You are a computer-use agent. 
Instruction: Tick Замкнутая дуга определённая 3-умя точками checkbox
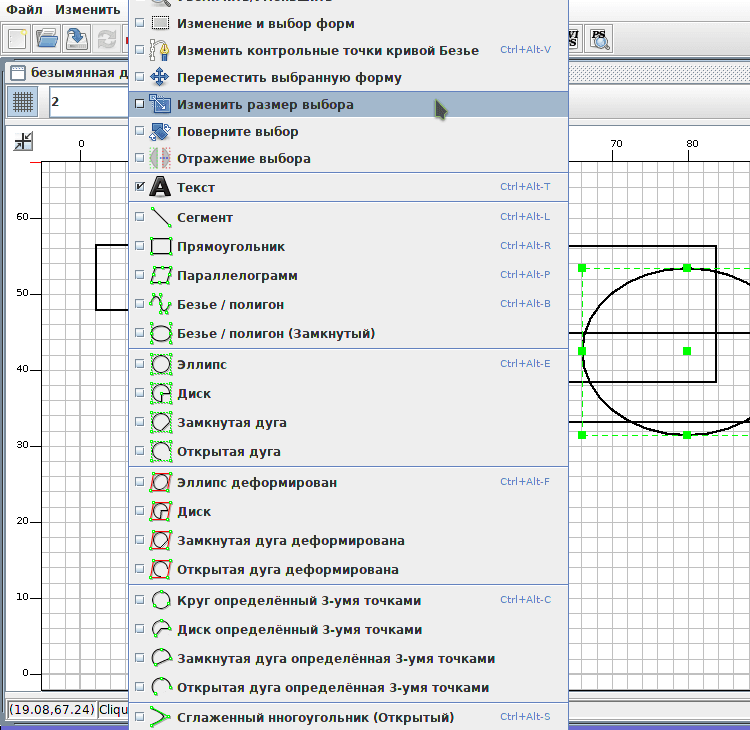140,658
